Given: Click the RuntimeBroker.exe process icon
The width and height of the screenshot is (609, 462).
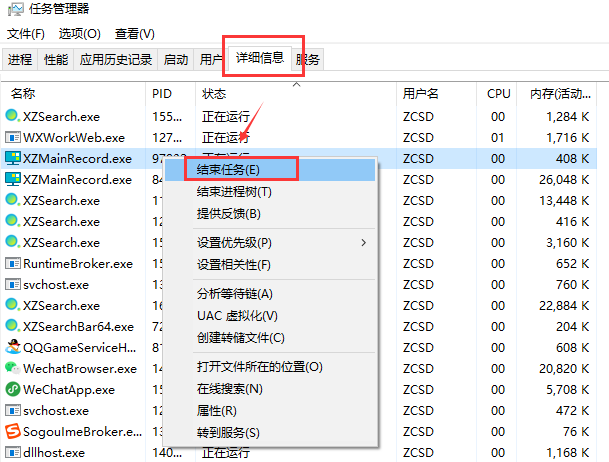Looking at the screenshot, I should click(x=12, y=264).
